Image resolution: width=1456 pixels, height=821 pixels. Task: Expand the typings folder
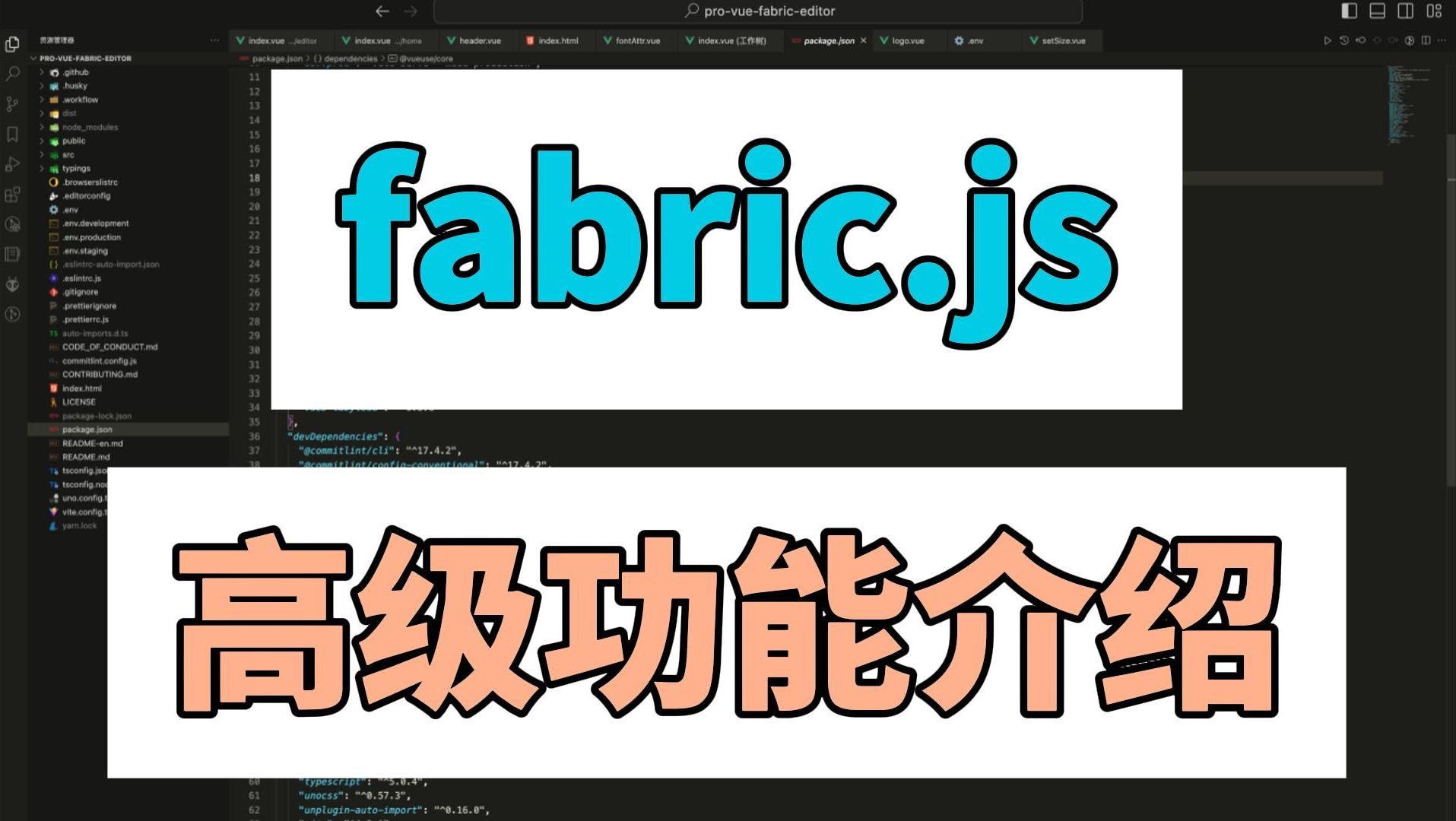pos(76,168)
